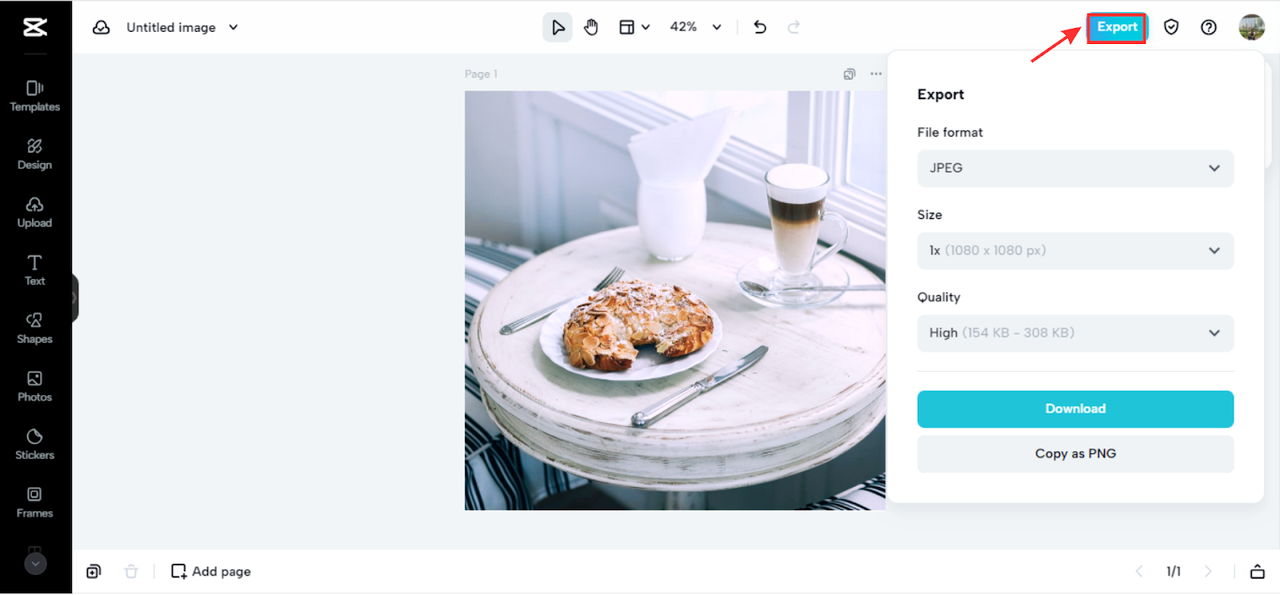Go to previous page arrow
1280x595 pixels.
pyautogui.click(x=1139, y=572)
